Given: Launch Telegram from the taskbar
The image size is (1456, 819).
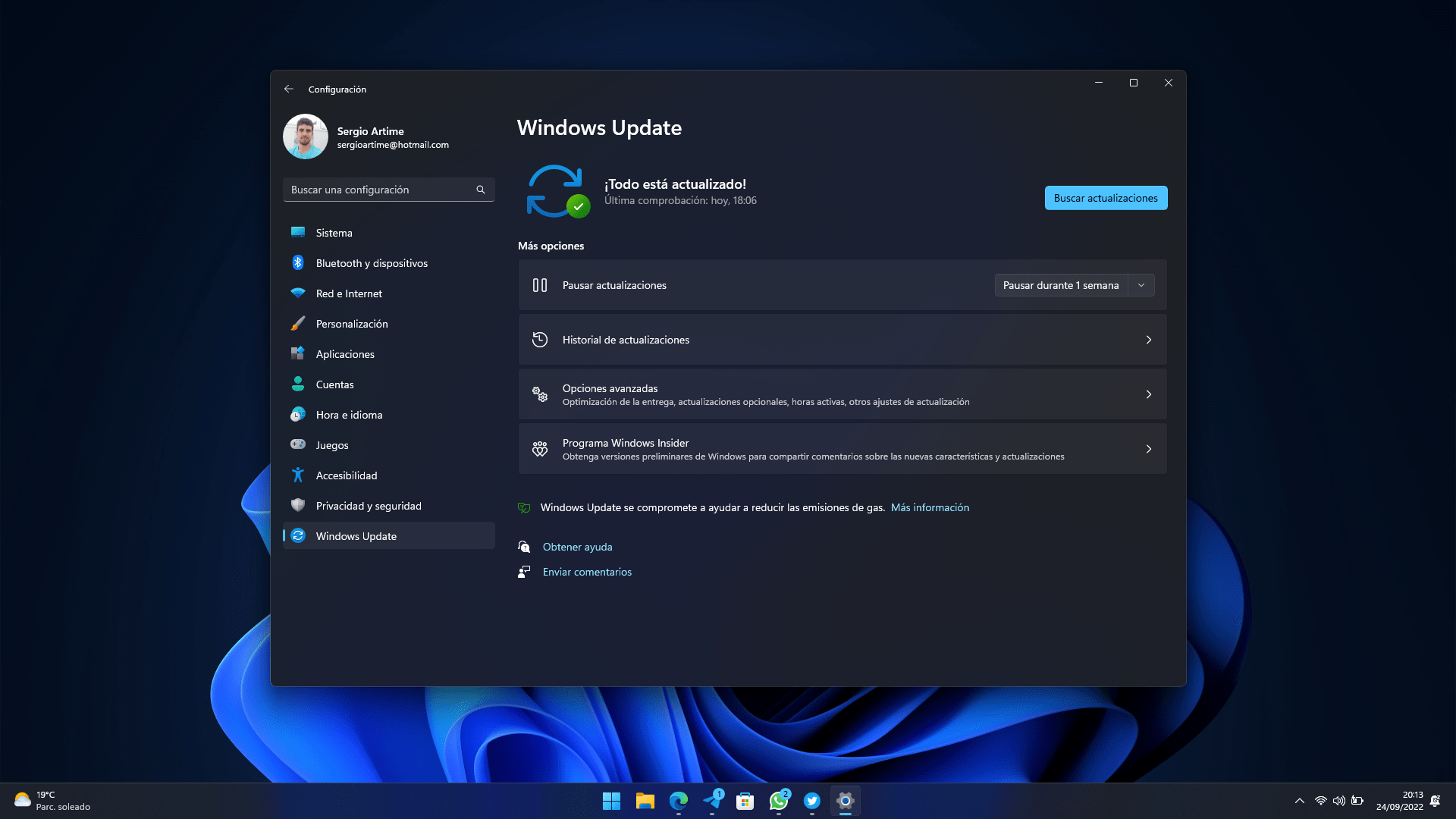Looking at the screenshot, I should pyautogui.click(x=712, y=801).
